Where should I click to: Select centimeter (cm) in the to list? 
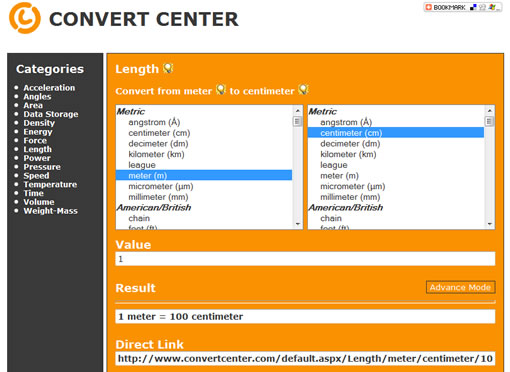[396, 133]
